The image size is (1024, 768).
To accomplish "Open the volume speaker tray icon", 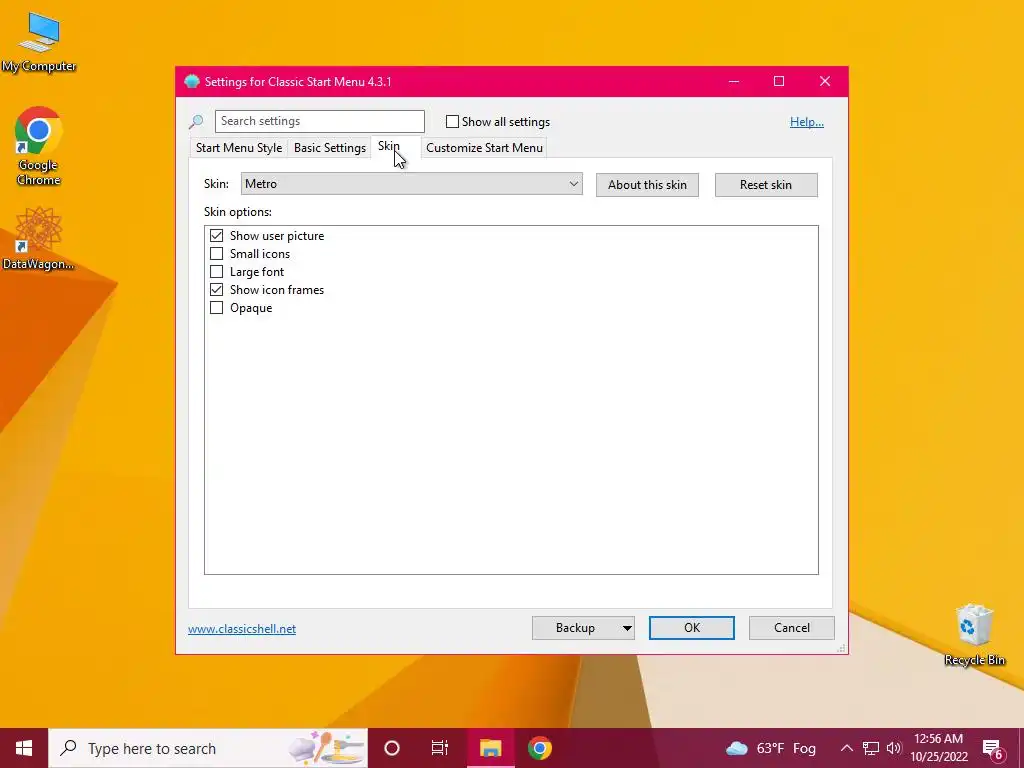I will 894,748.
